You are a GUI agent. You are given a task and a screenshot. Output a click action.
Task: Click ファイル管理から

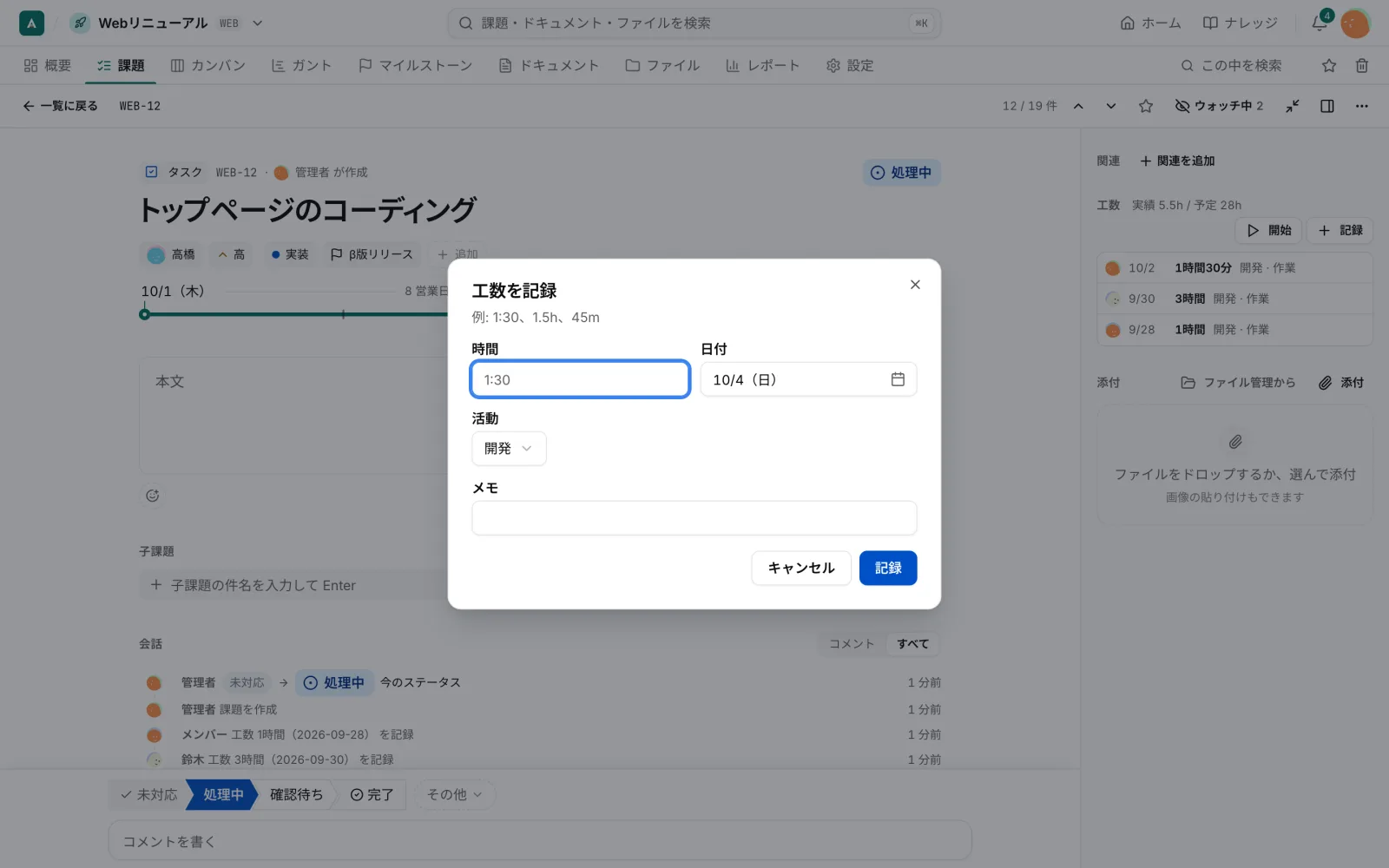(x=1238, y=383)
